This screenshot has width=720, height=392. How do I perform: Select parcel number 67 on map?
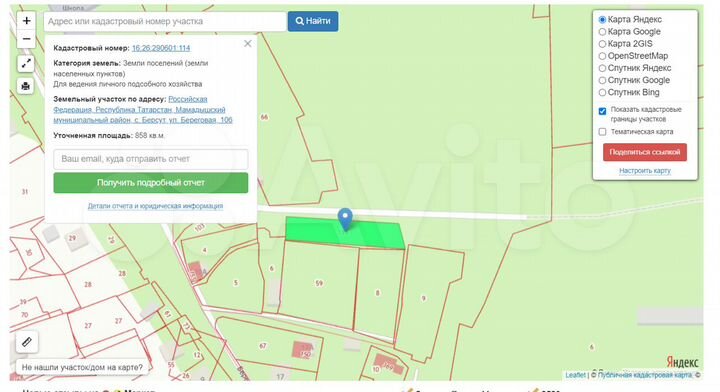coord(263,346)
